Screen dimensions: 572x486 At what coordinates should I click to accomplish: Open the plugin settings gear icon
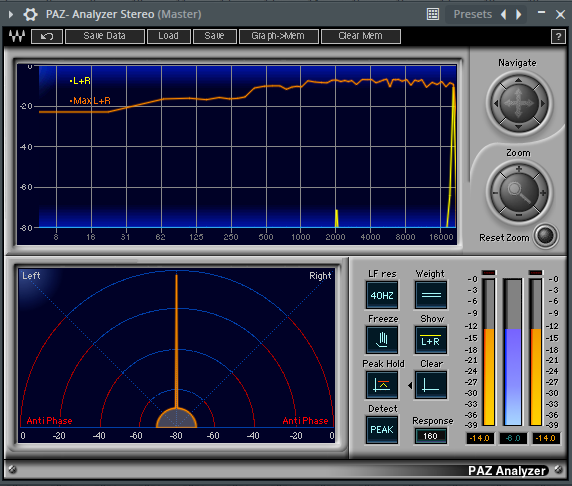[30, 15]
